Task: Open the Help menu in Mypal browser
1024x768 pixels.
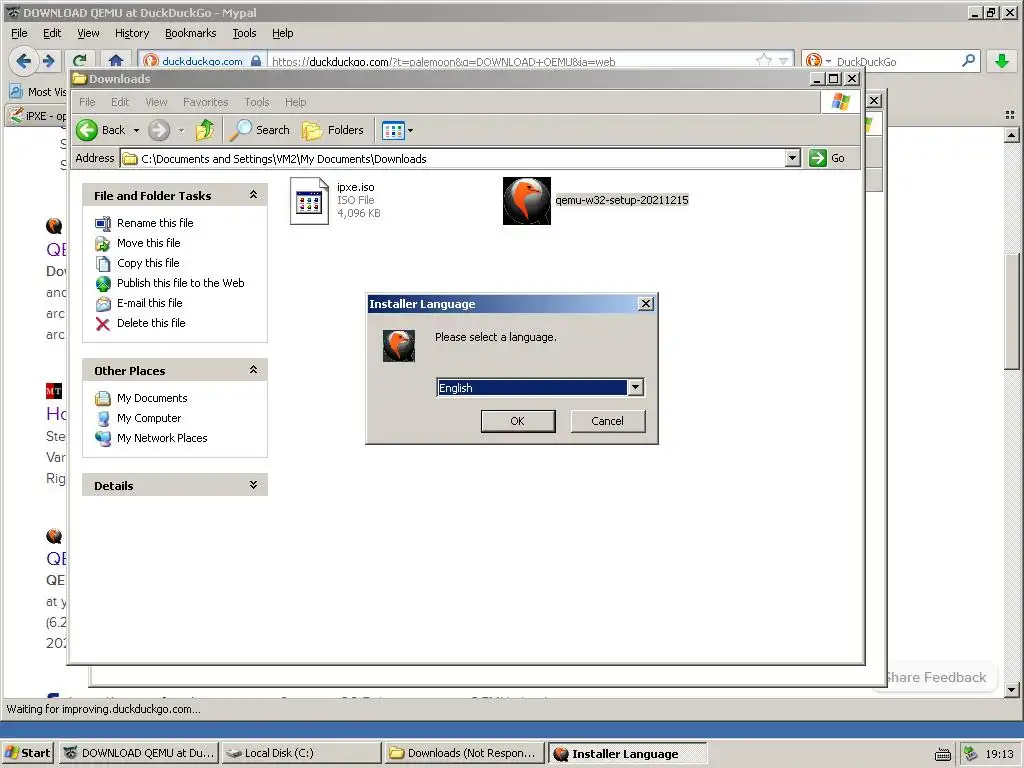Action: 283,33
